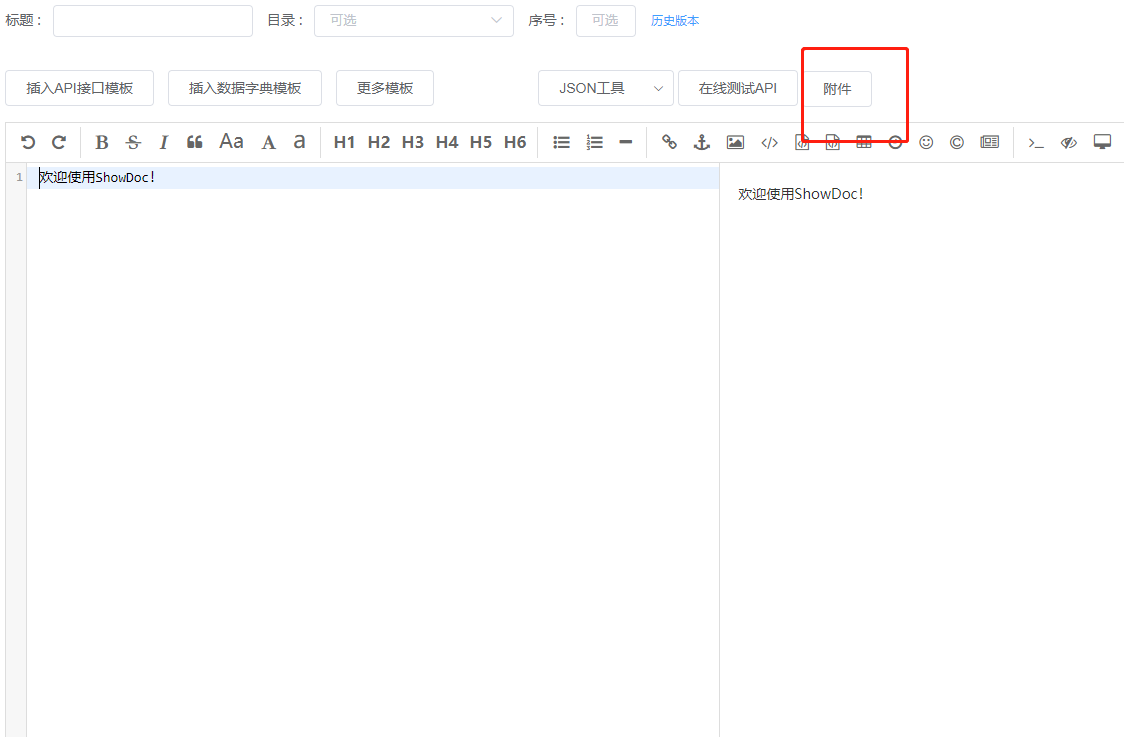Insert H5 heading

click(x=481, y=142)
